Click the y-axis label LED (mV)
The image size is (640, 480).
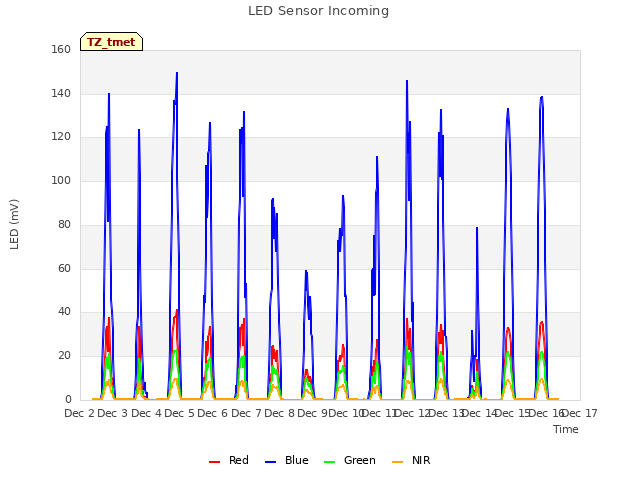14,224
